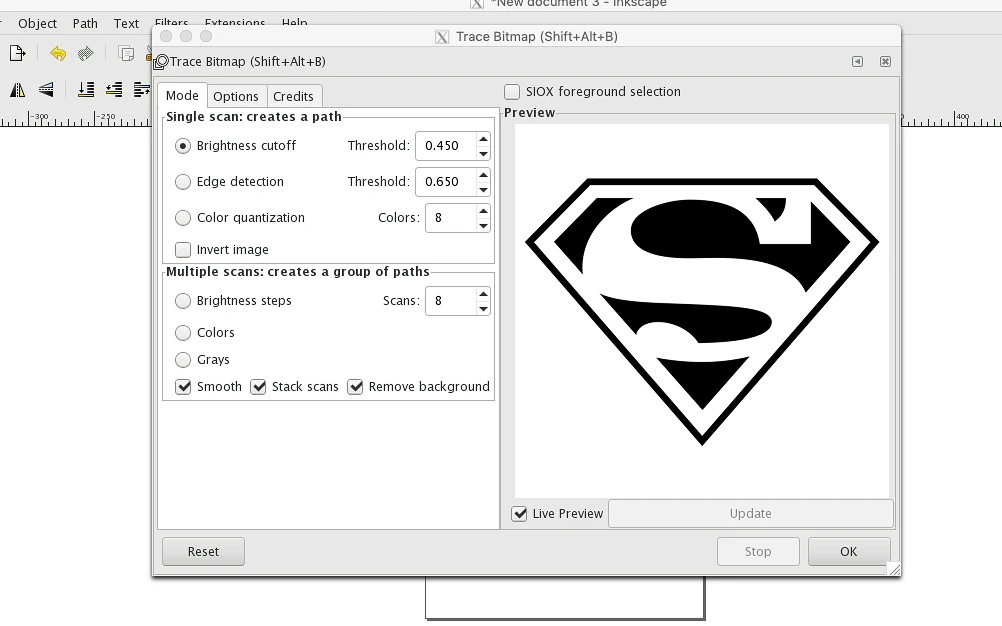Screen dimensions: 1002x626
Task: Click the Stop button
Action: click(758, 551)
